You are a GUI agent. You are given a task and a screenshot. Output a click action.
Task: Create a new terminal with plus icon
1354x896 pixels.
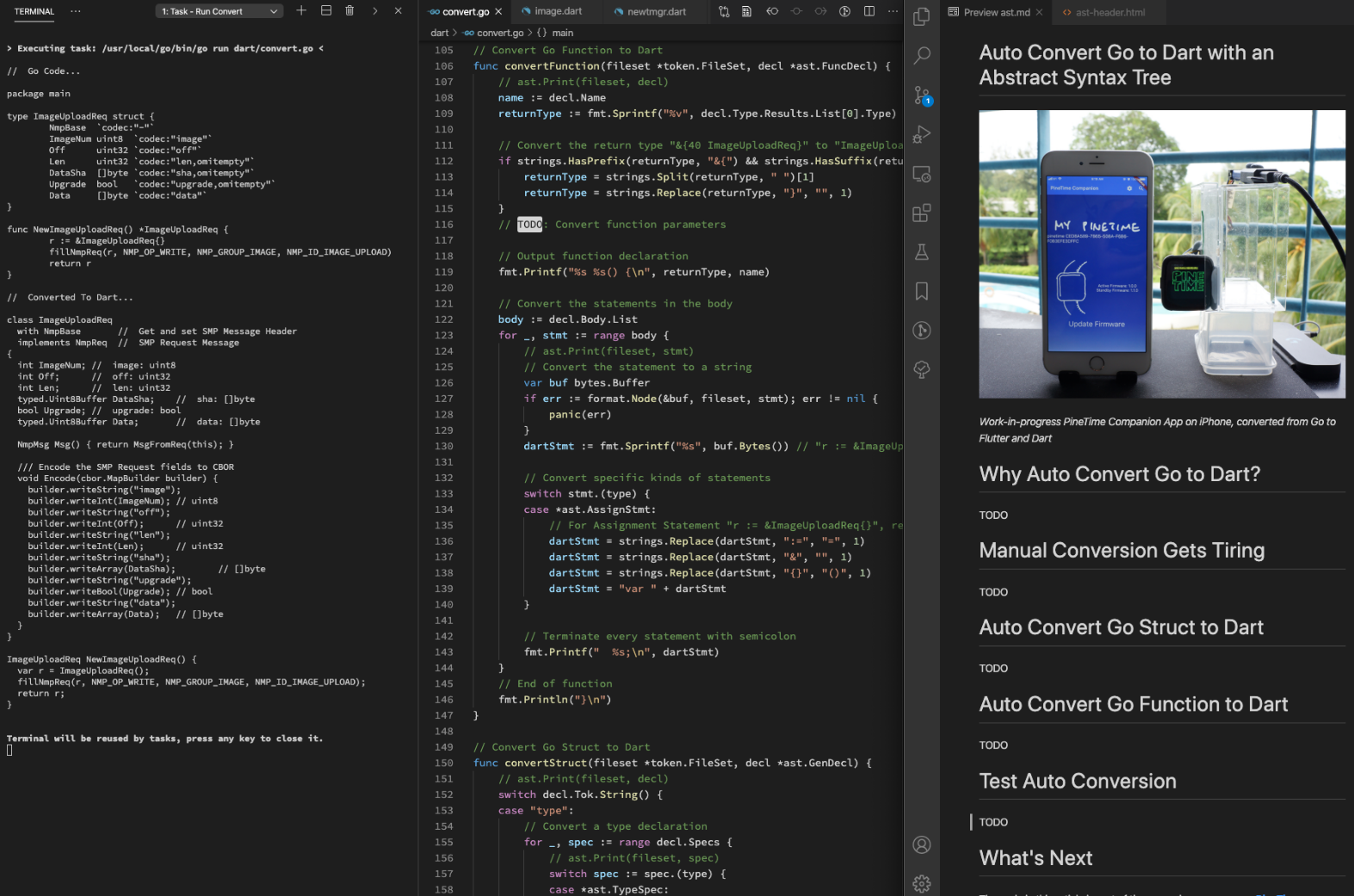pos(301,11)
